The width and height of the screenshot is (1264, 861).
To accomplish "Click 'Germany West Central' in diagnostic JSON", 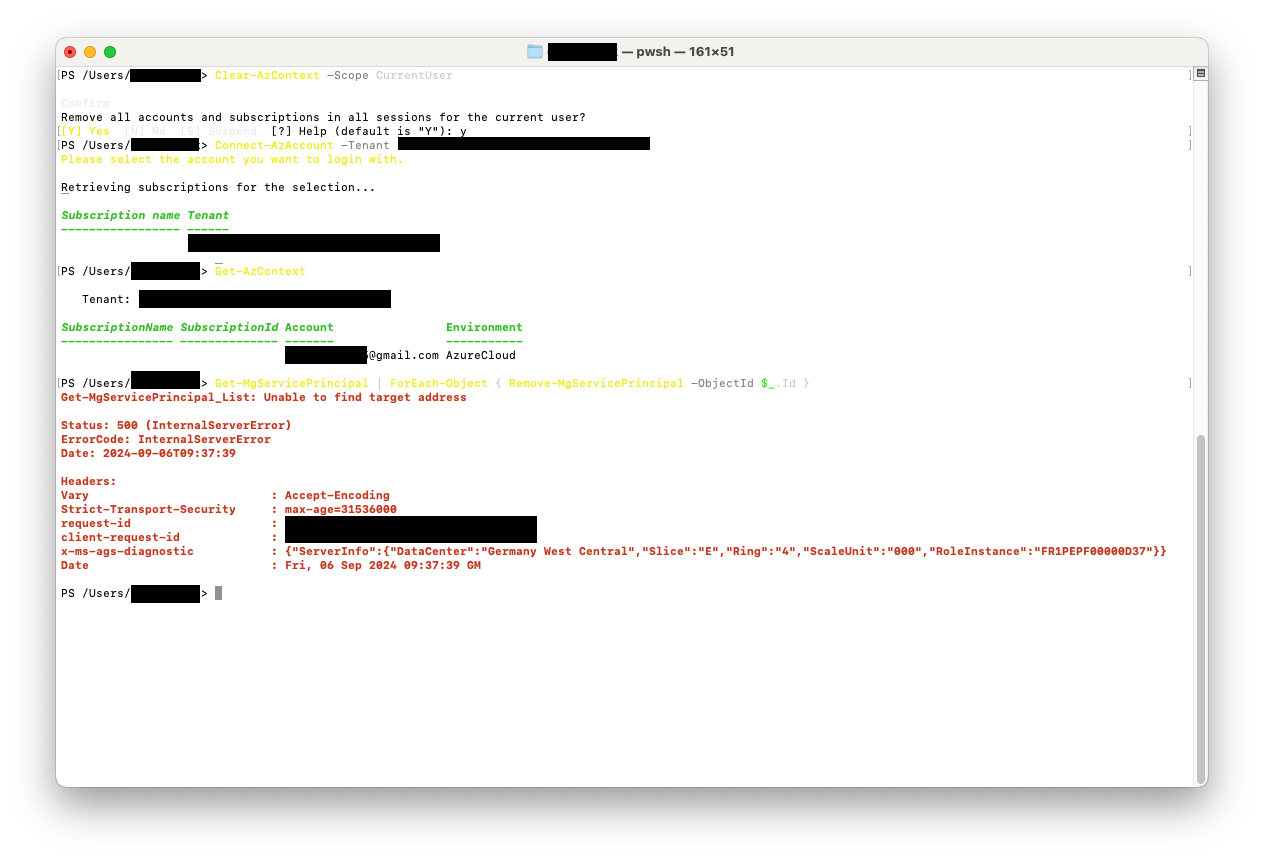I will click(558, 552).
